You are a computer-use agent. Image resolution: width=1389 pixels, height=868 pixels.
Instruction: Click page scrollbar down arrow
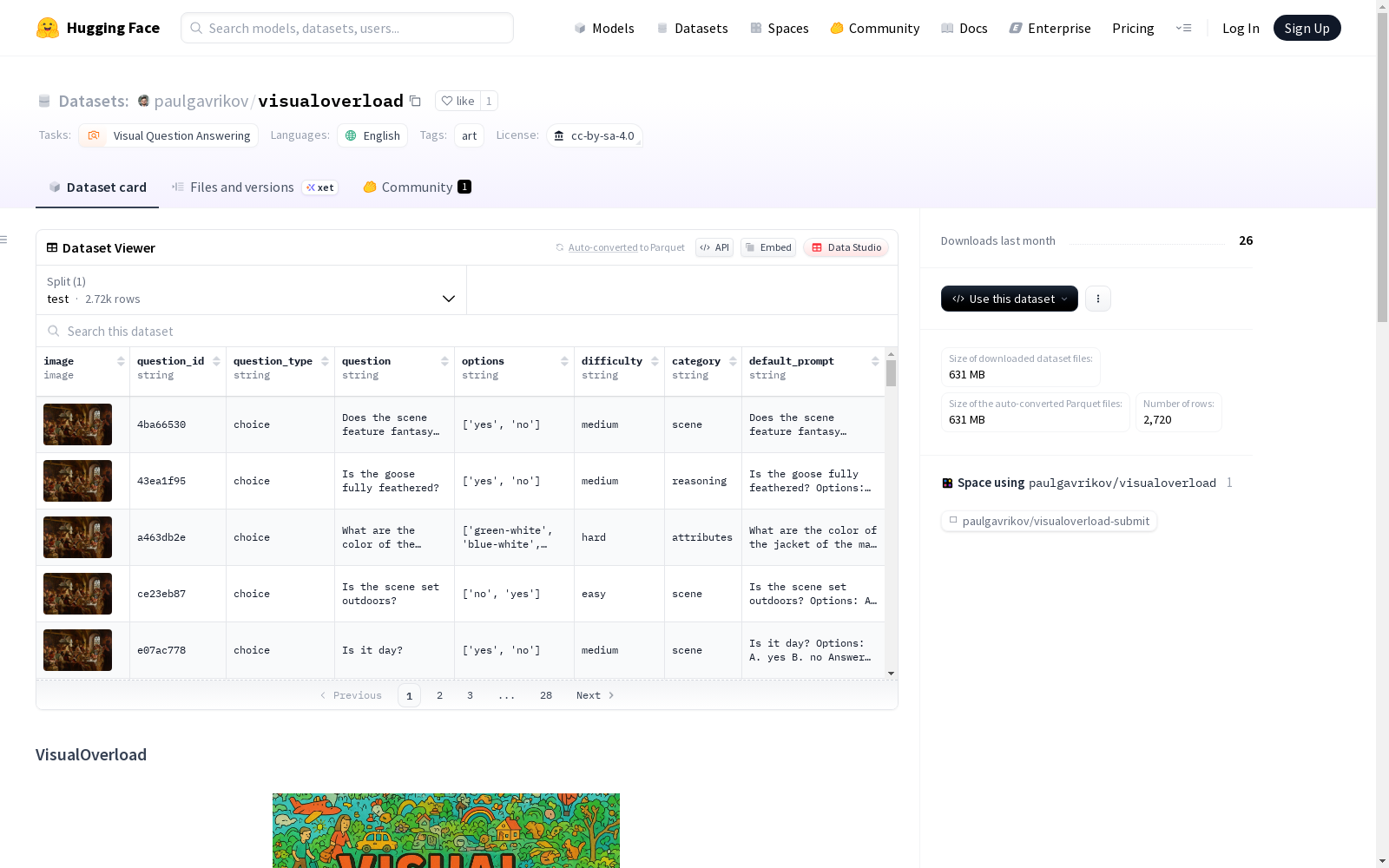[1382, 861]
